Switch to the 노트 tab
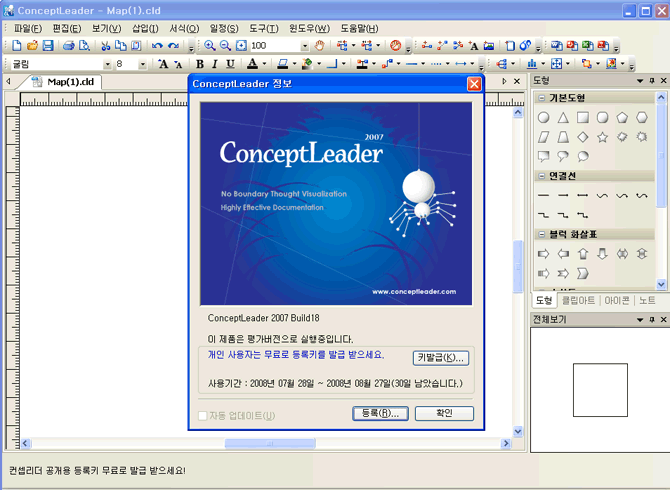The width and height of the screenshot is (670, 490). click(x=647, y=300)
